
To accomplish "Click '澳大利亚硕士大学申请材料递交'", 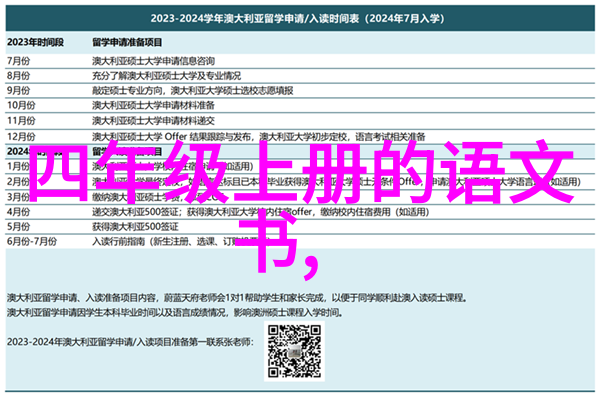I will coord(153,121).
